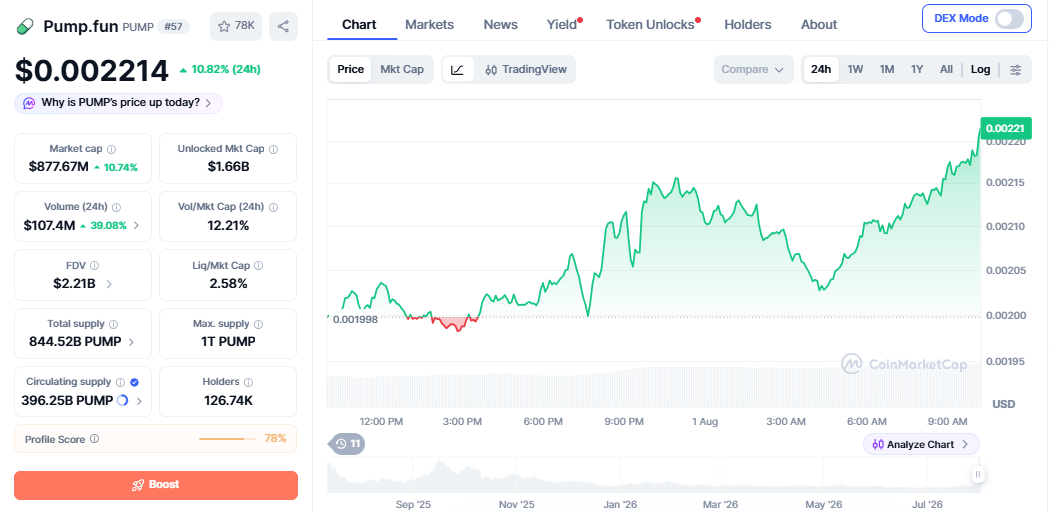Open Why is PUMP's price up today
Image resolution: width=1049 pixels, height=512 pixels.
point(118,103)
